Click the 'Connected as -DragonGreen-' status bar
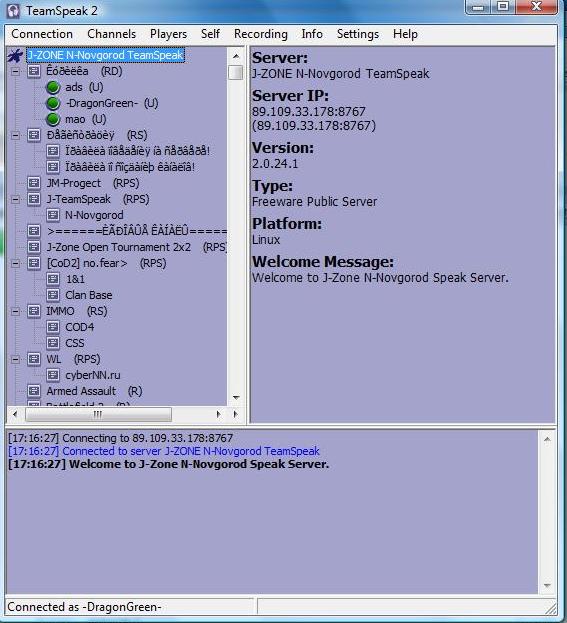 130,607
